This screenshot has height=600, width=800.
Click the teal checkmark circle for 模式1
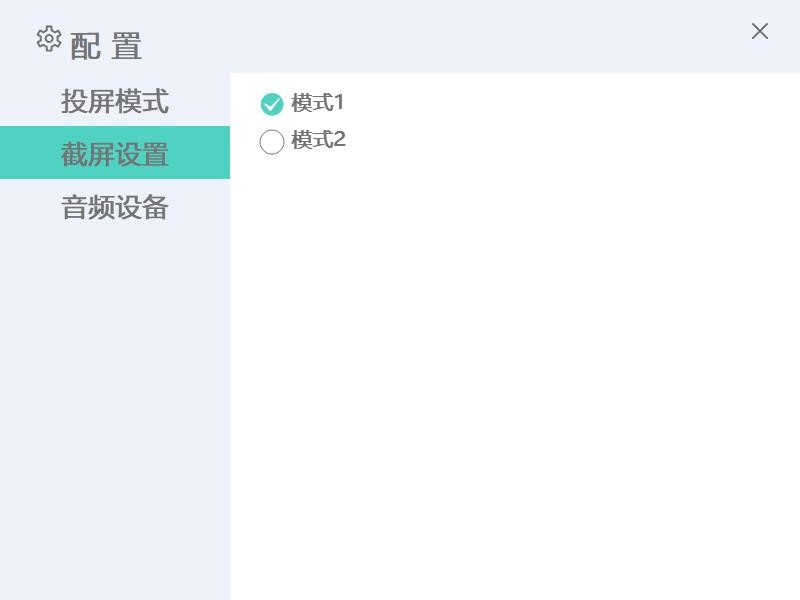272,104
